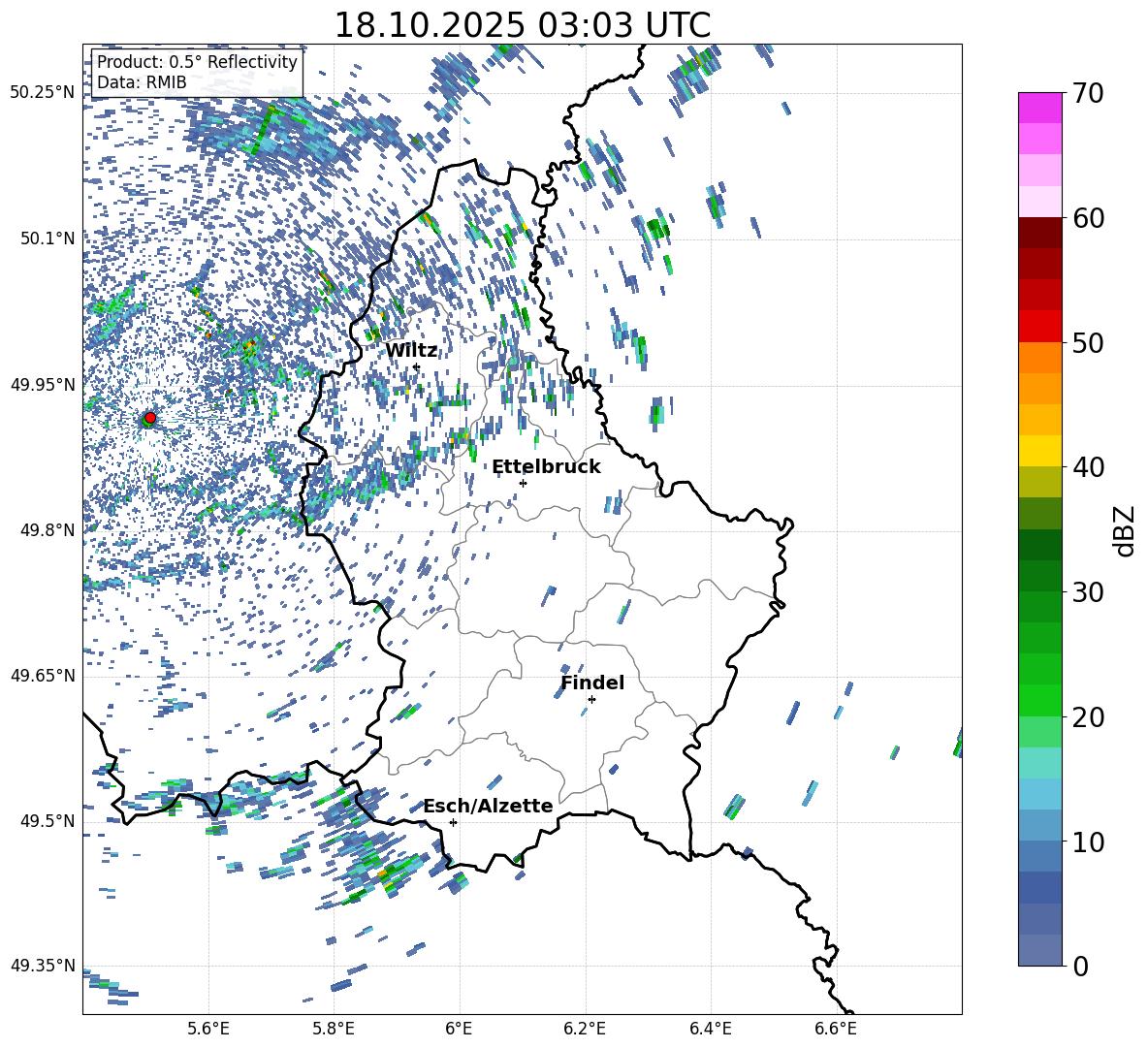
Task: Click the 5.6°E longitude label
Action: [207, 1029]
